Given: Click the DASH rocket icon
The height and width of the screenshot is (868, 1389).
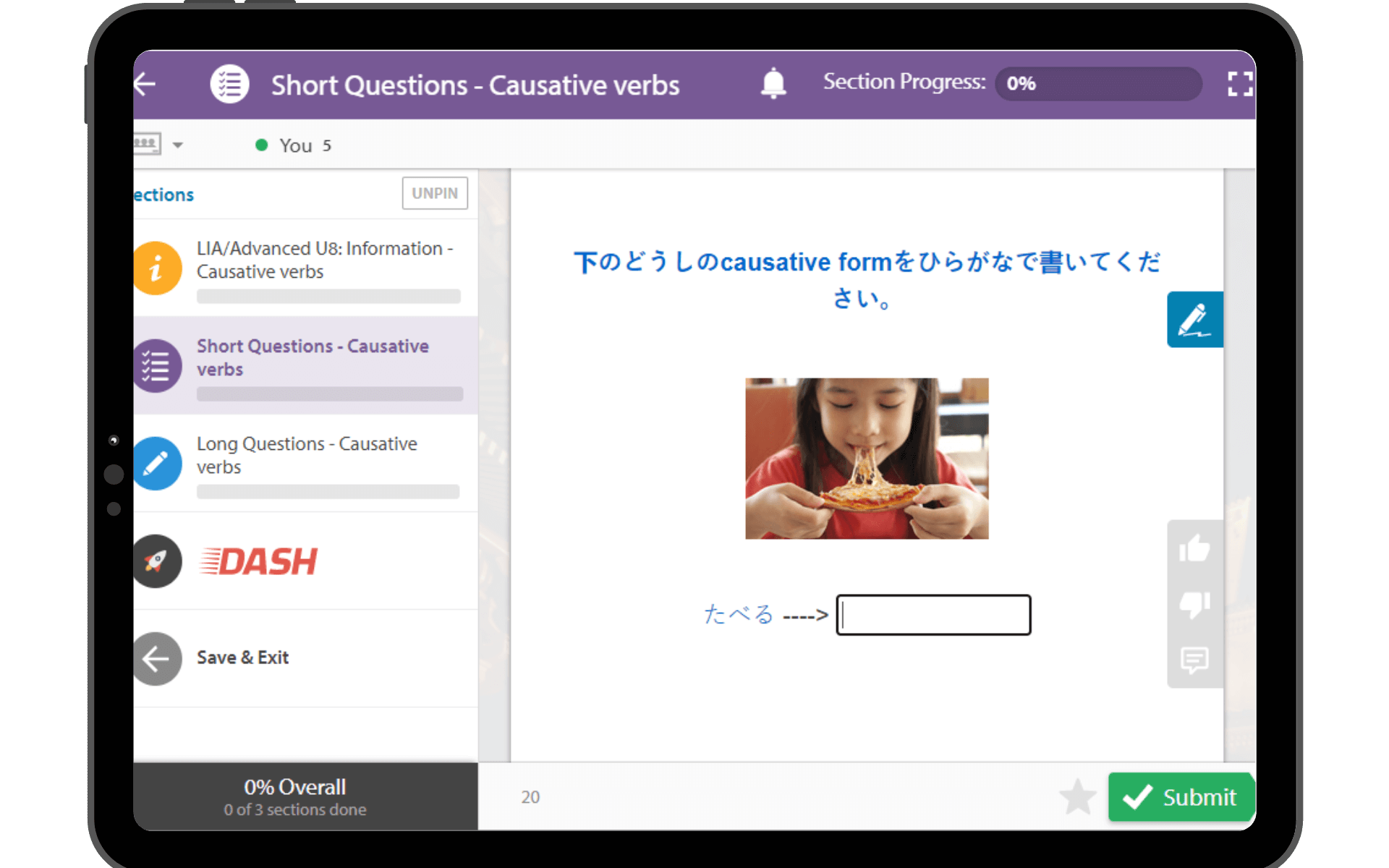Looking at the screenshot, I should pos(157,561).
